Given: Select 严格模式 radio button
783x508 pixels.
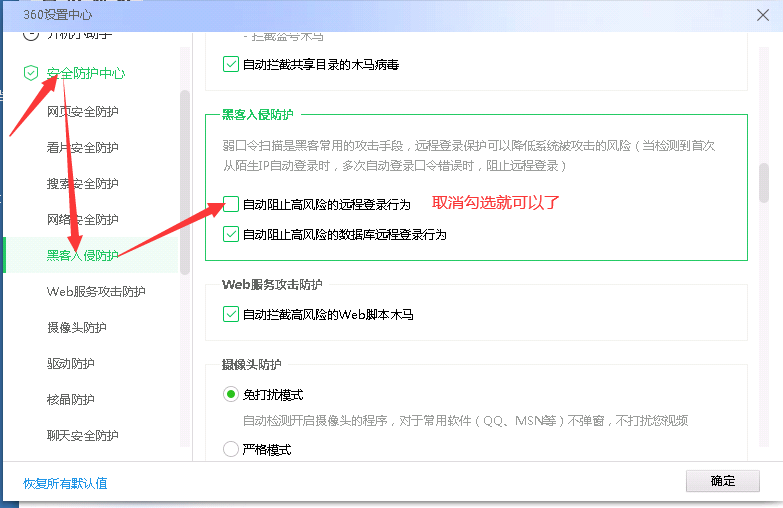Looking at the screenshot, I should pyautogui.click(x=231, y=449).
